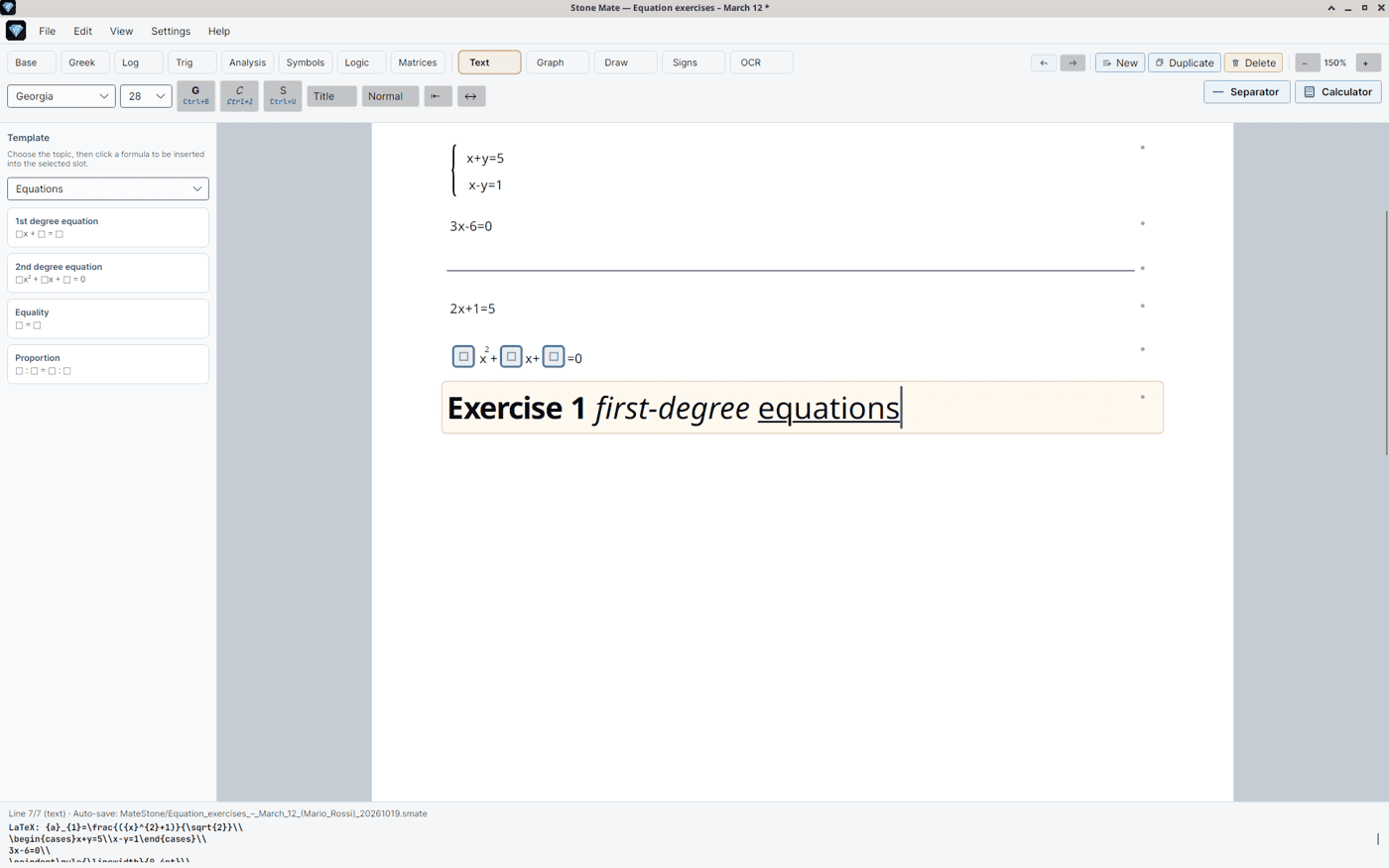Switch to the Trig tab
The width and height of the screenshot is (1389, 868).
coord(191,62)
